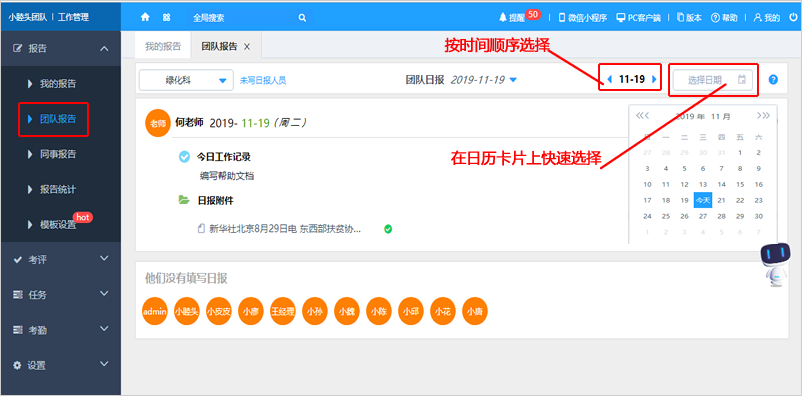Screen dimensions: 802x396
Task: Open 版本 in the header
Action: pos(689,17)
